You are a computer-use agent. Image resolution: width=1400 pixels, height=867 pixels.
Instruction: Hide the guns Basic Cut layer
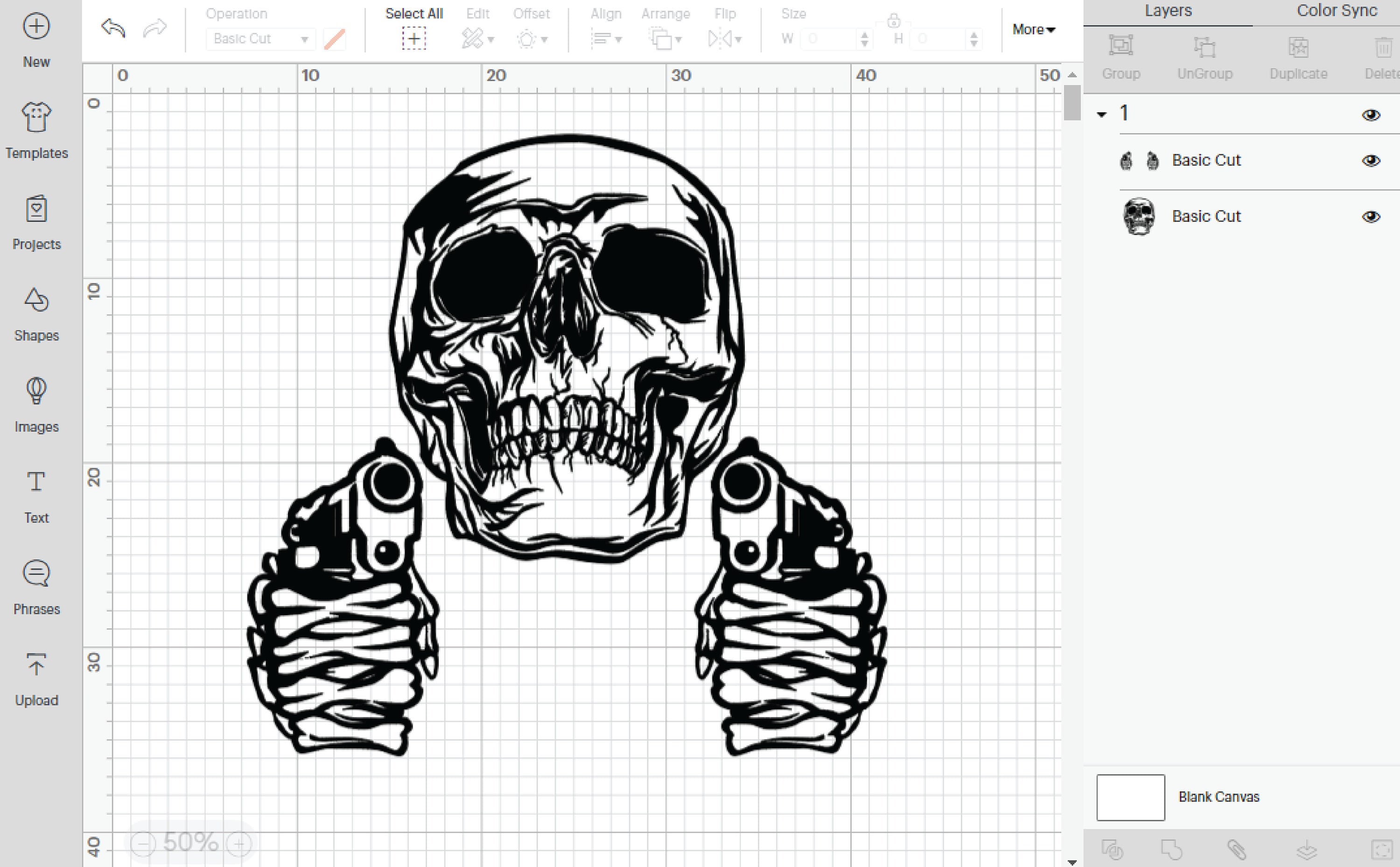(x=1371, y=161)
